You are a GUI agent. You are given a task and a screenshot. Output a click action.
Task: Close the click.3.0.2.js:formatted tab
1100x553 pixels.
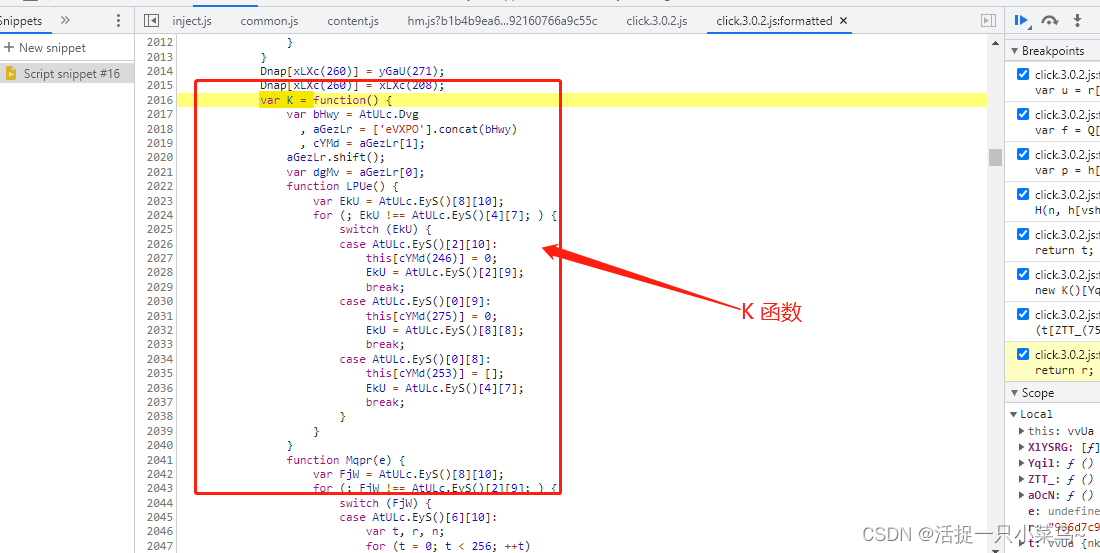844,21
